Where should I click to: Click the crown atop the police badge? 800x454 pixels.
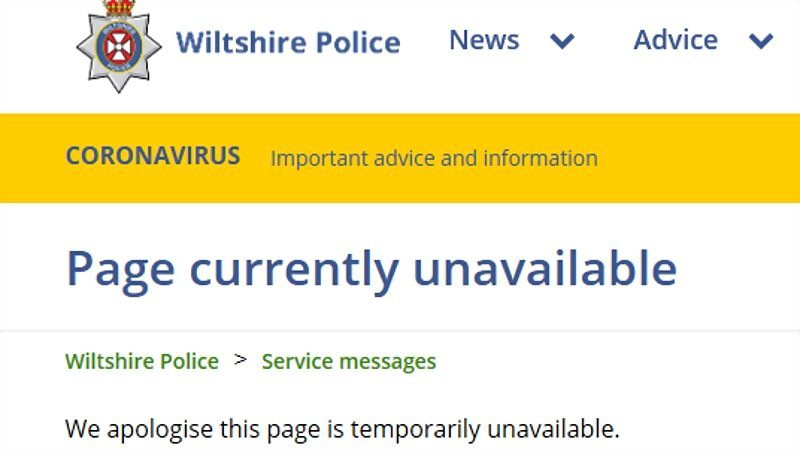[x=119, y=8]
